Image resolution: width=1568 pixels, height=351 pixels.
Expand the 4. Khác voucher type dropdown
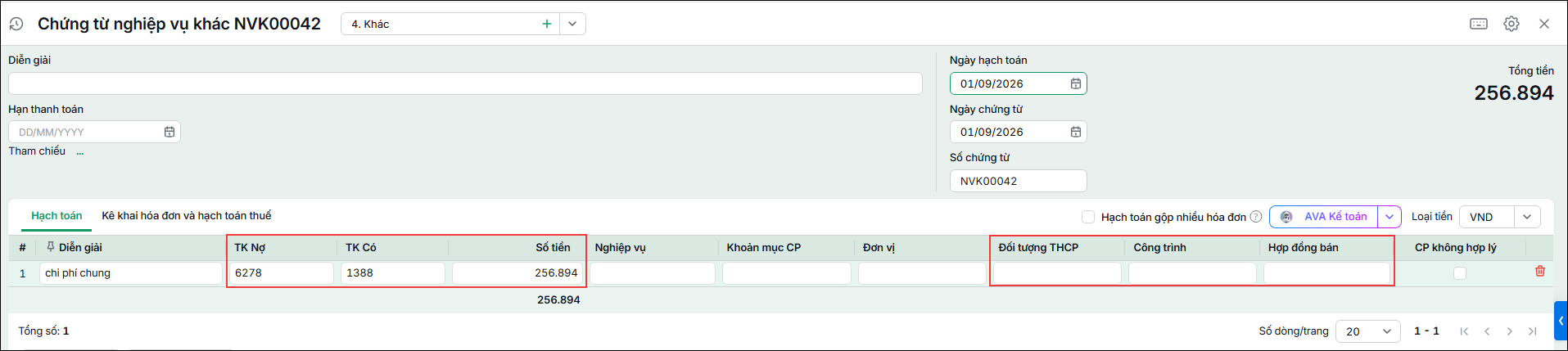572,24
